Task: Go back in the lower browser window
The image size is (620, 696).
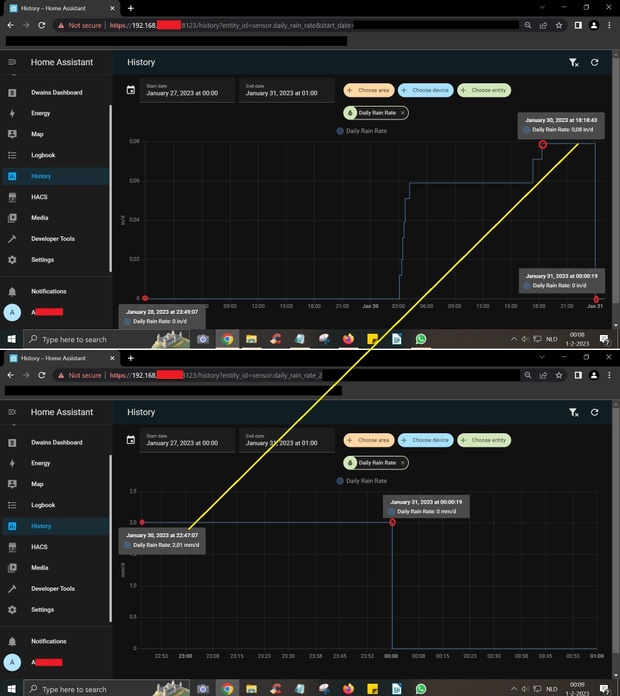Action: point(11,375)
